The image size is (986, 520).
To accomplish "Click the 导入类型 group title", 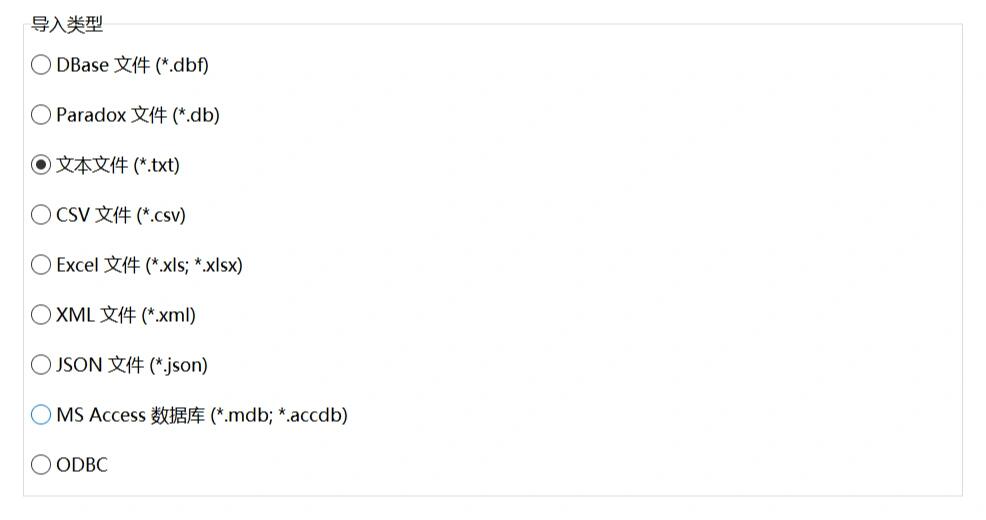I will pyautogui.click(x=67, y=25).
